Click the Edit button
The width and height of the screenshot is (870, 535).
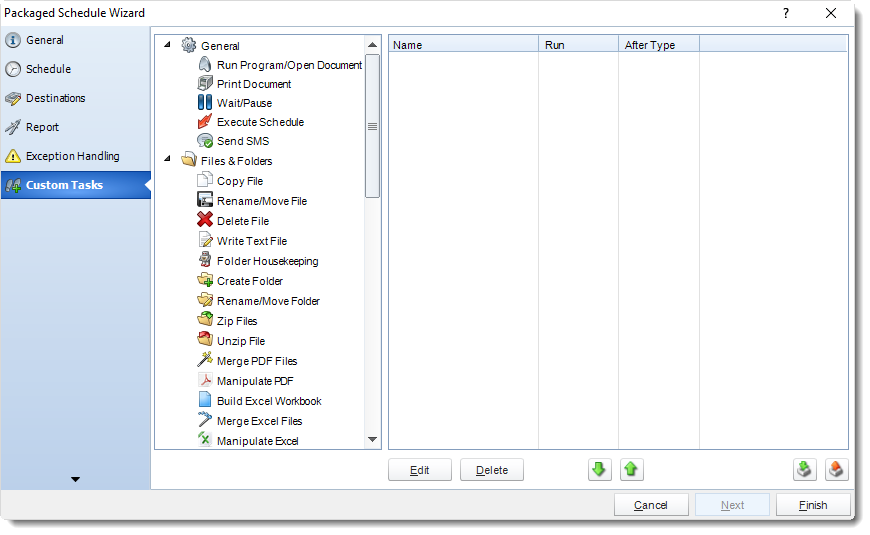[419, 470]
